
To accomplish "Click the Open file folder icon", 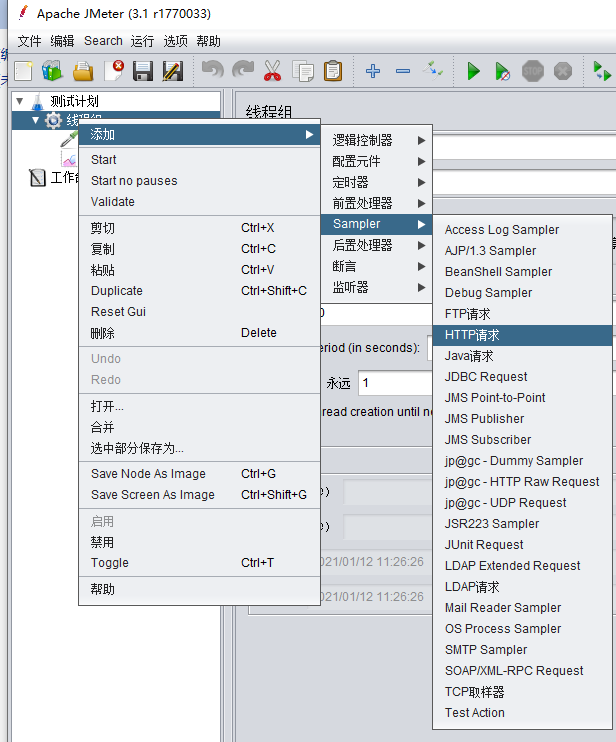I will (83, 71).
